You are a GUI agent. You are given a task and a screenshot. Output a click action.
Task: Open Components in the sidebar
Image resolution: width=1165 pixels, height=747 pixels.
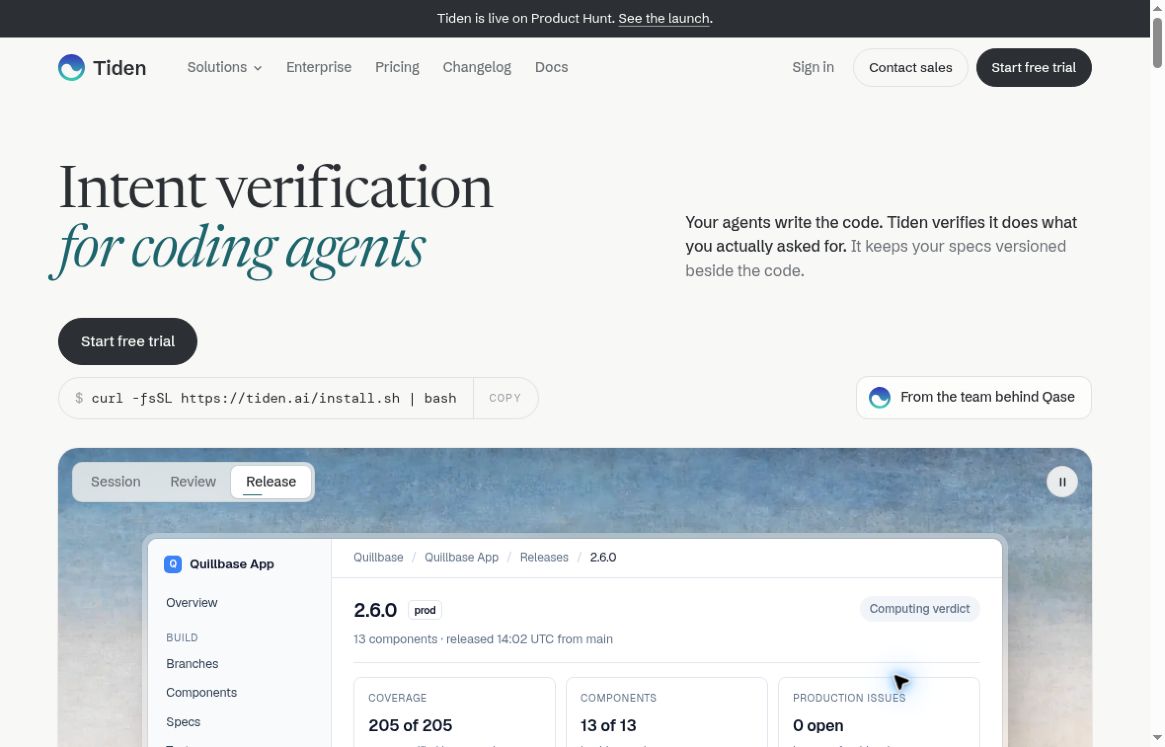point(201,693)
